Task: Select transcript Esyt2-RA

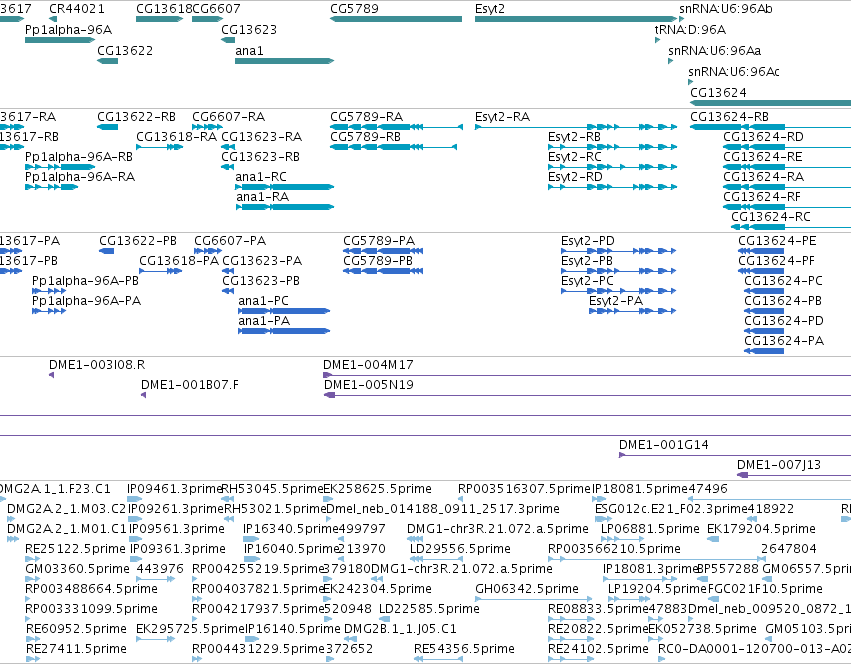Action: point(502,117)
